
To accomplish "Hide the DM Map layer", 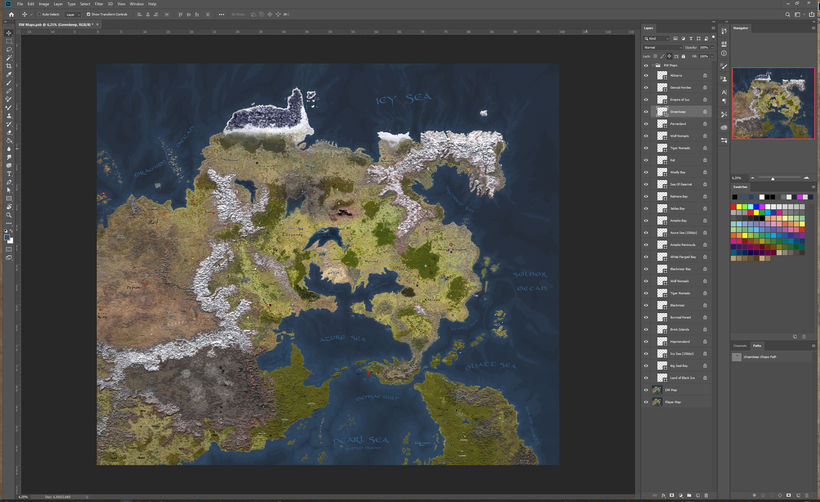I will (x=646, y=390).
